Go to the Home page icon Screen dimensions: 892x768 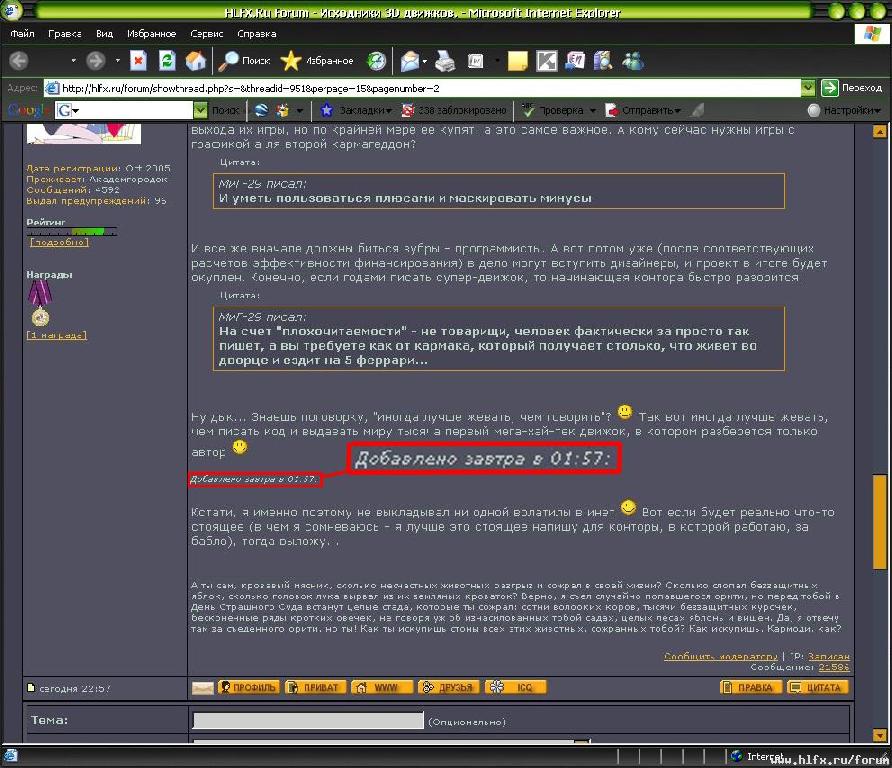click(x=196, y=61)
